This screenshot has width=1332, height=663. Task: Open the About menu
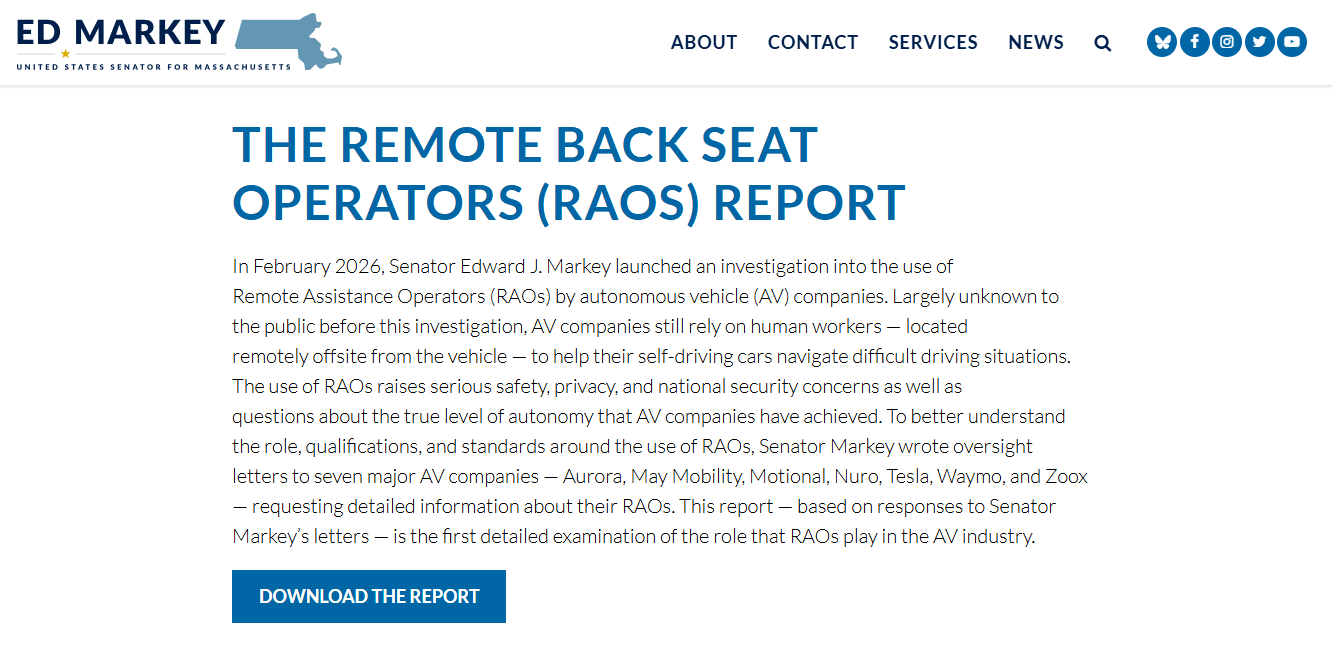coord(704,42)
